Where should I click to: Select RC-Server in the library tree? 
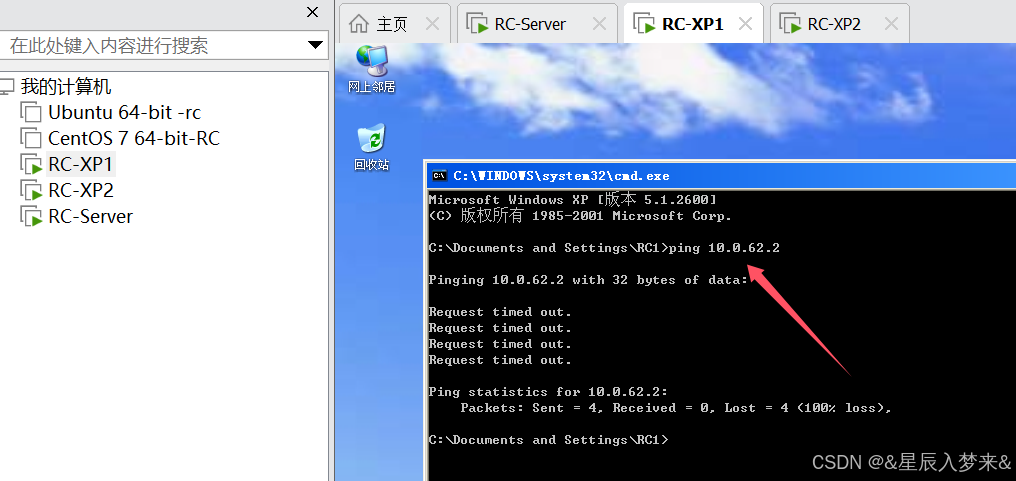(x=90, y=216)
